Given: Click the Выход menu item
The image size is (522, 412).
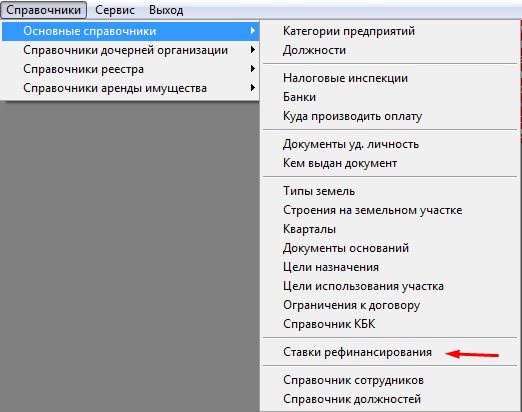Looking at the screenshot, I should coord(166,10).
